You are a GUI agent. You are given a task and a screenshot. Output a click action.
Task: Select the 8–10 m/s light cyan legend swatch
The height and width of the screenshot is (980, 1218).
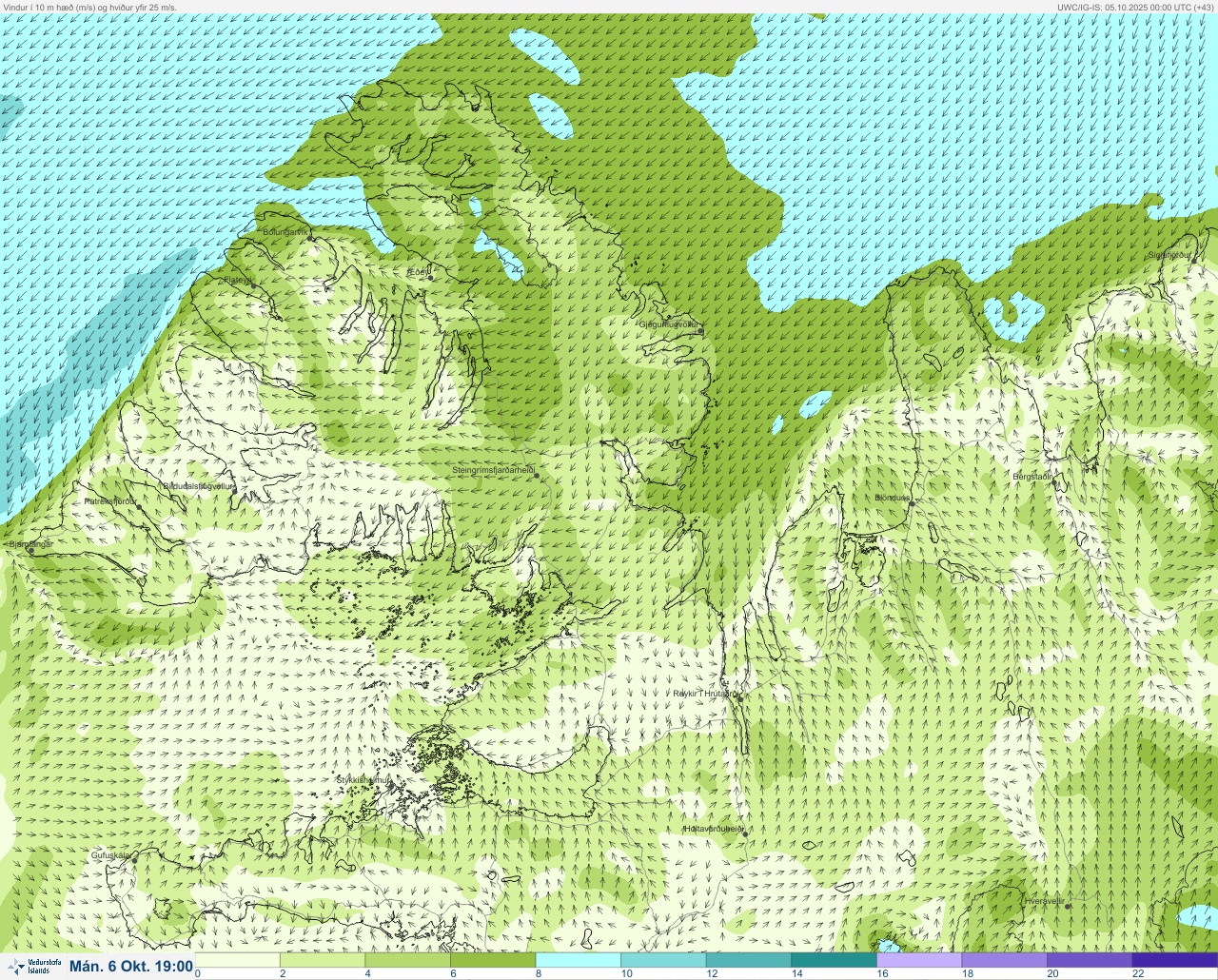click(579, 960)
